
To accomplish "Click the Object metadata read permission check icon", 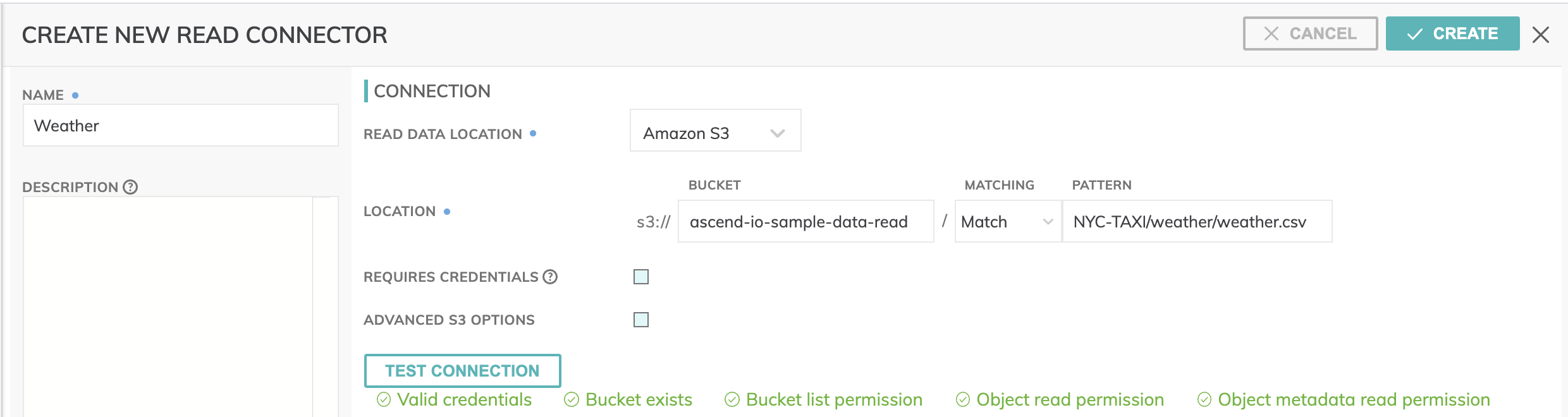I will [x=1204, y=399].
